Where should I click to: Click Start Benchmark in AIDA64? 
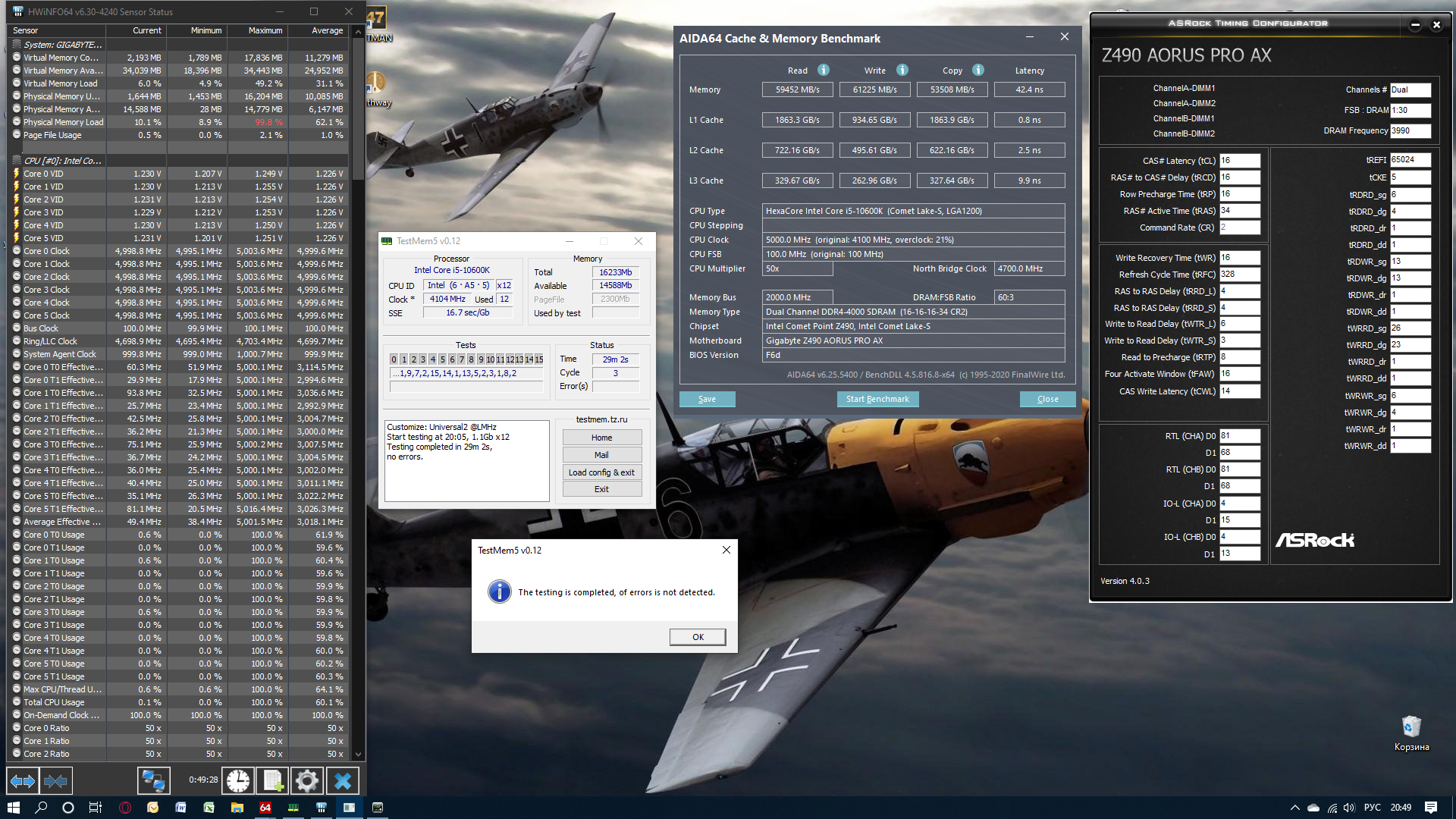pos(877,399)
